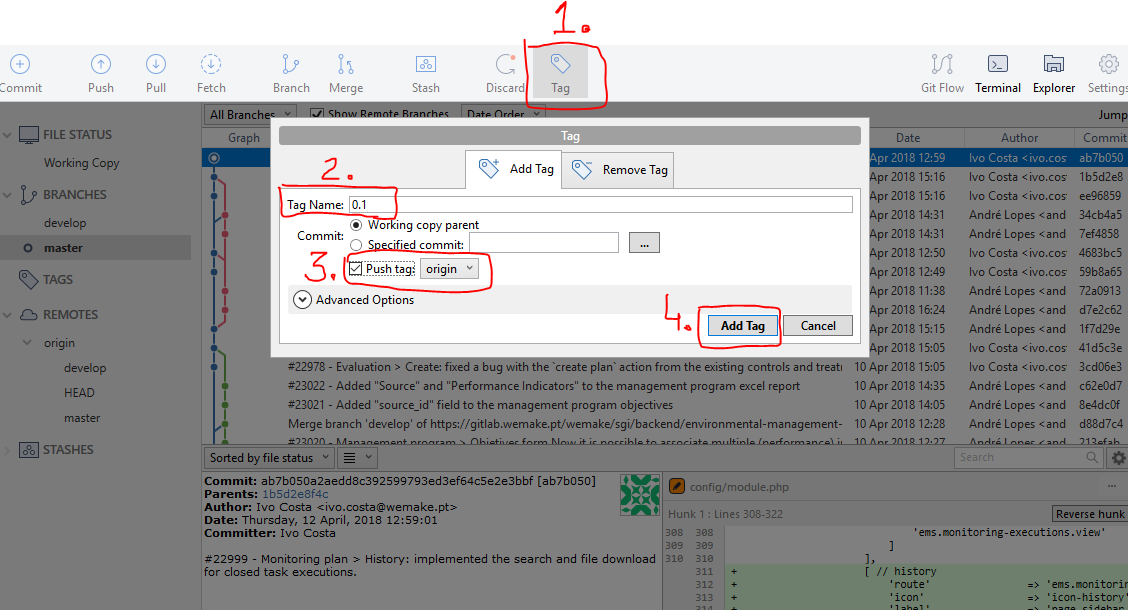
Task: Select the Specified commit radio option
Action: pos(356,244)
